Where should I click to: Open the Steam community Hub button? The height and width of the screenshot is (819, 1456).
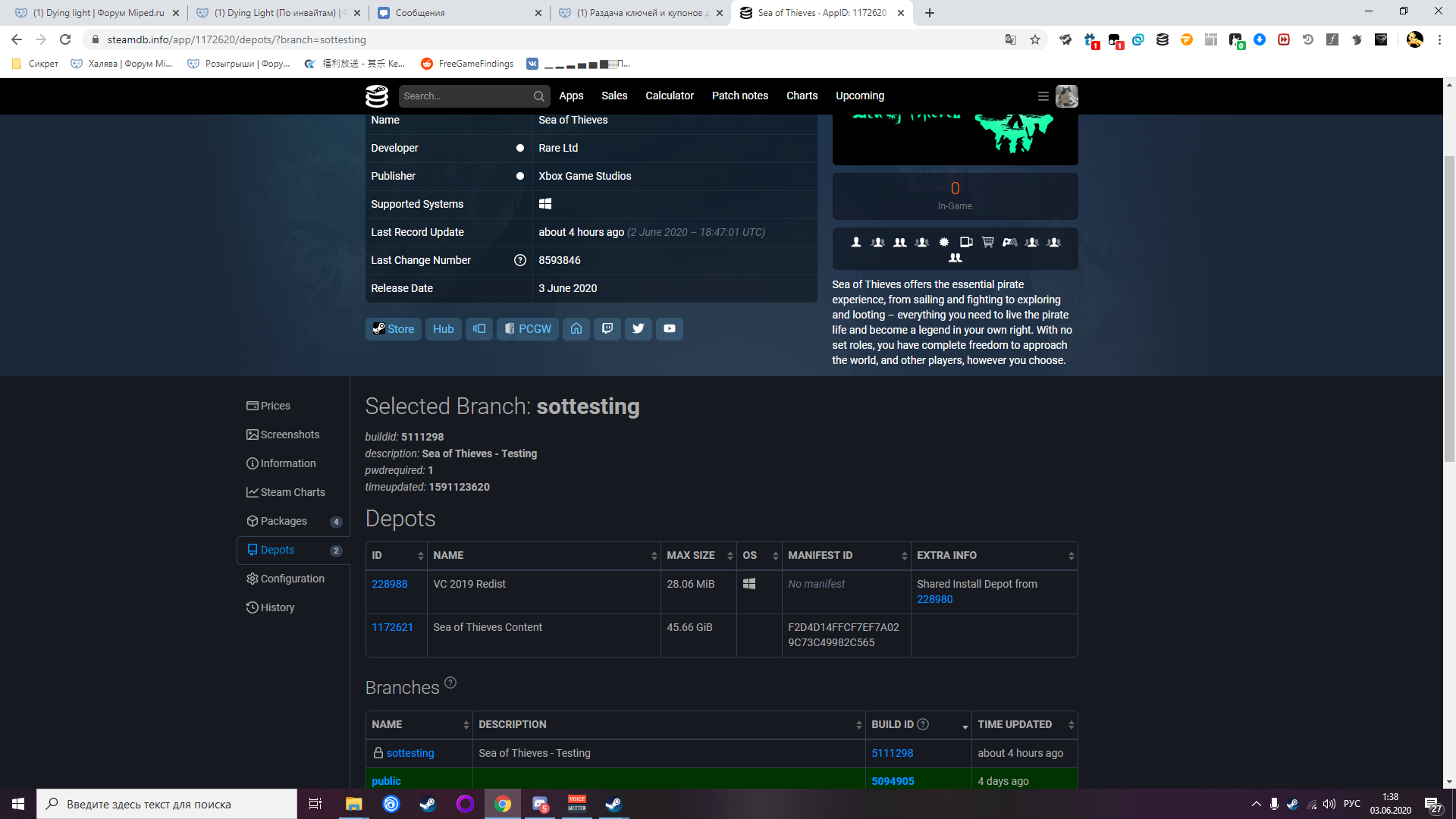click(x=444, y=329)
